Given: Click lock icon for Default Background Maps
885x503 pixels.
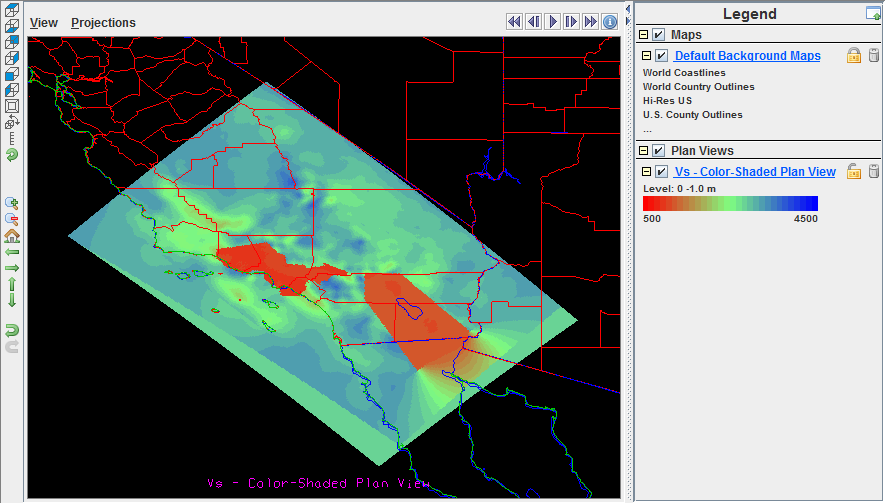Looking at the screenshot, I should (854, 56).
